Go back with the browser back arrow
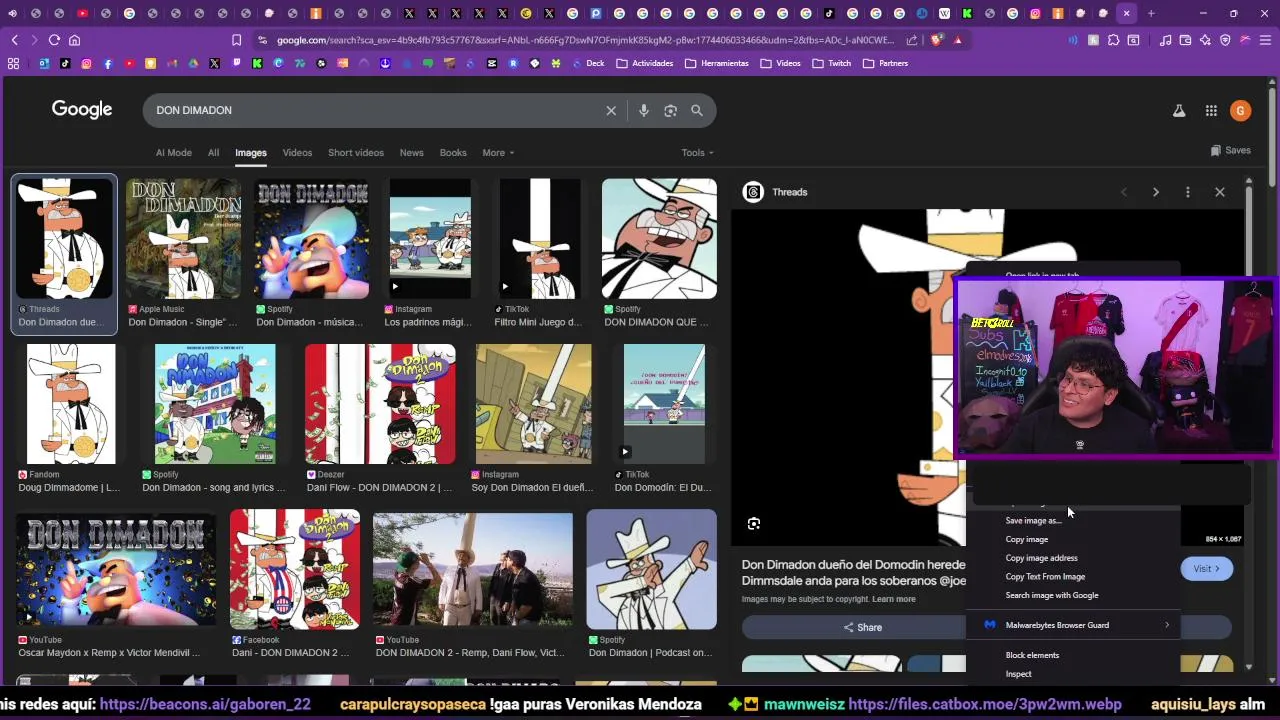1280x720 pixels. tap(15, 40)
